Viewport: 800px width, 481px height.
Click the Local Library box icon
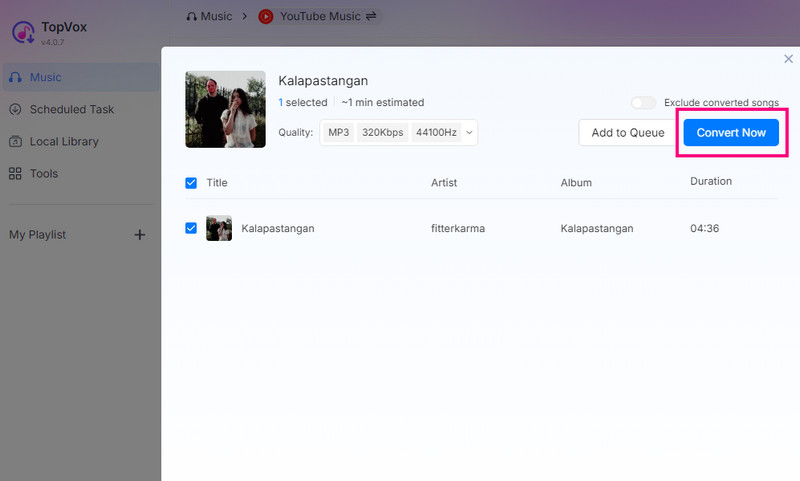pyautogui.click(x=15, y=141)
